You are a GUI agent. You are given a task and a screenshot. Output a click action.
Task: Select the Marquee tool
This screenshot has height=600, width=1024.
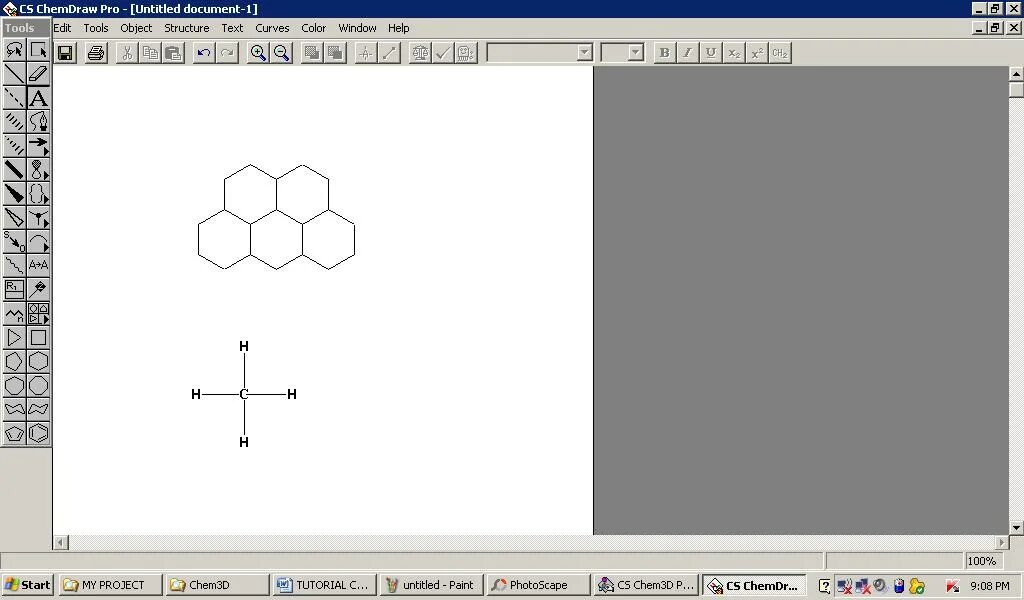pyautogui.click(x=39, y=50)
